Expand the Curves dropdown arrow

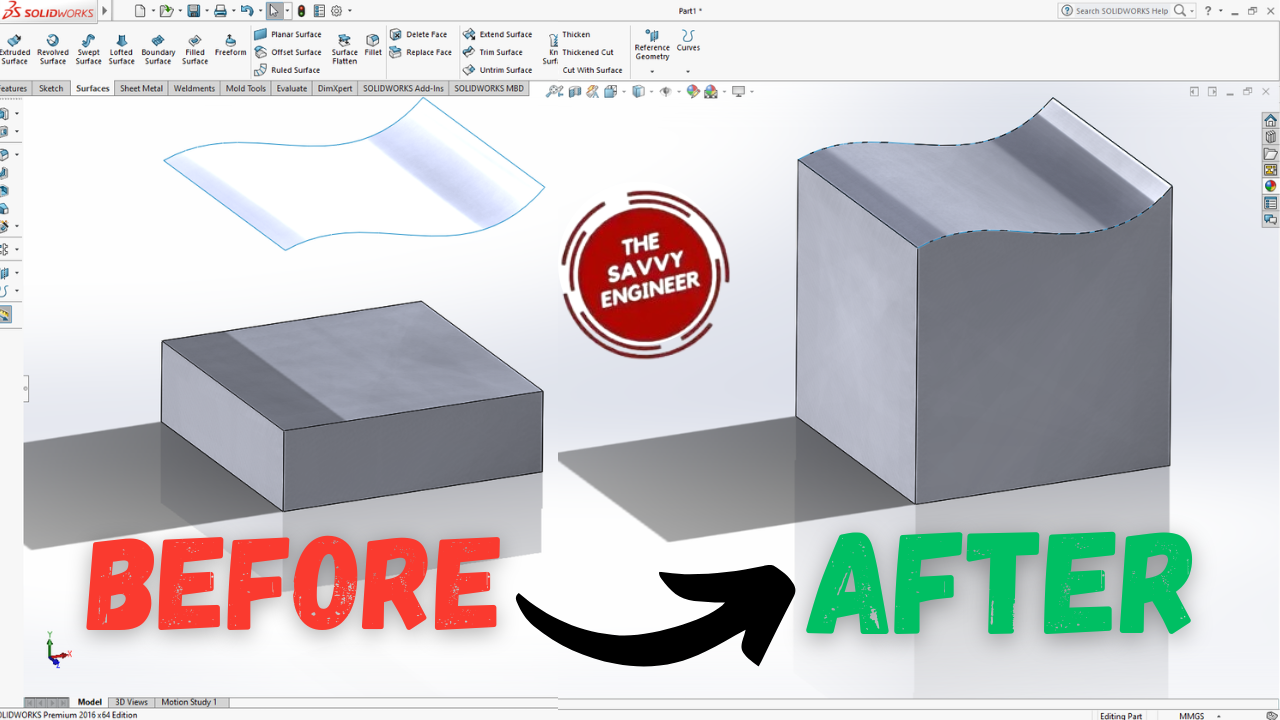(x=688, y=71)
